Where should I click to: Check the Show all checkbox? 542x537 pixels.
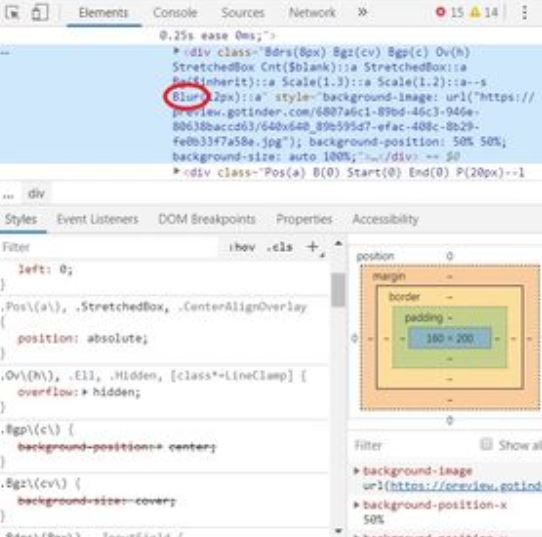pyautogui.click(x=486, y=444)
